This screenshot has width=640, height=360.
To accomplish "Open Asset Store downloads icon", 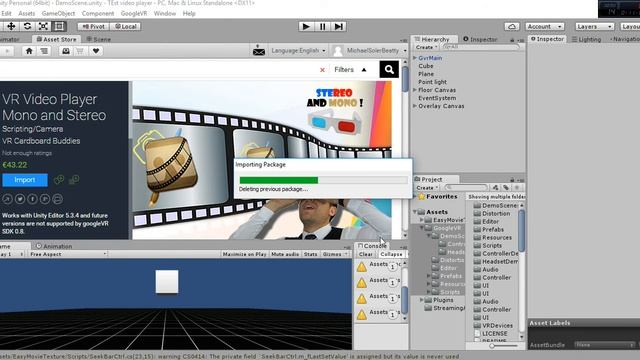I will click(66, 51).
